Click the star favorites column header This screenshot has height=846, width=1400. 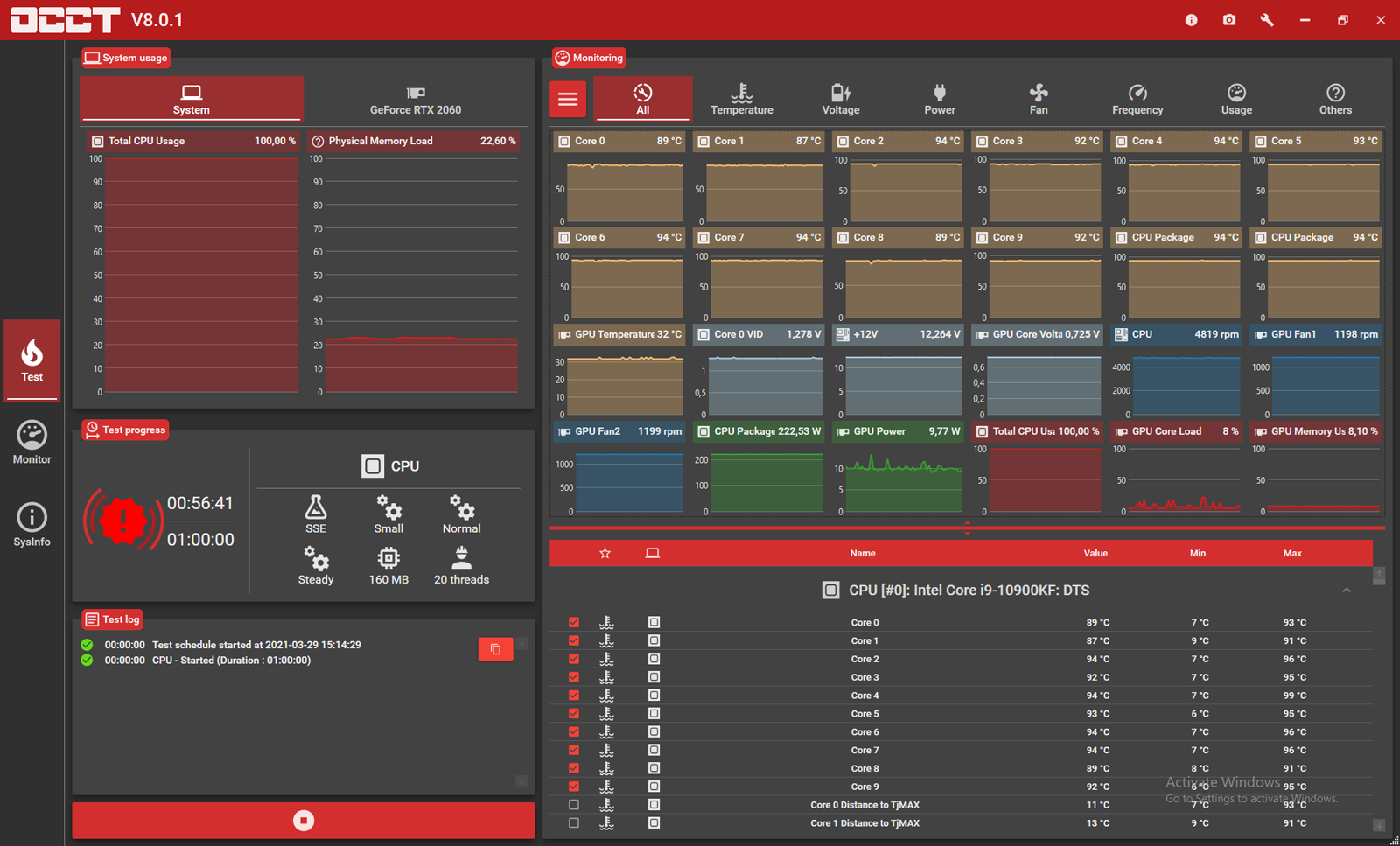605,553
